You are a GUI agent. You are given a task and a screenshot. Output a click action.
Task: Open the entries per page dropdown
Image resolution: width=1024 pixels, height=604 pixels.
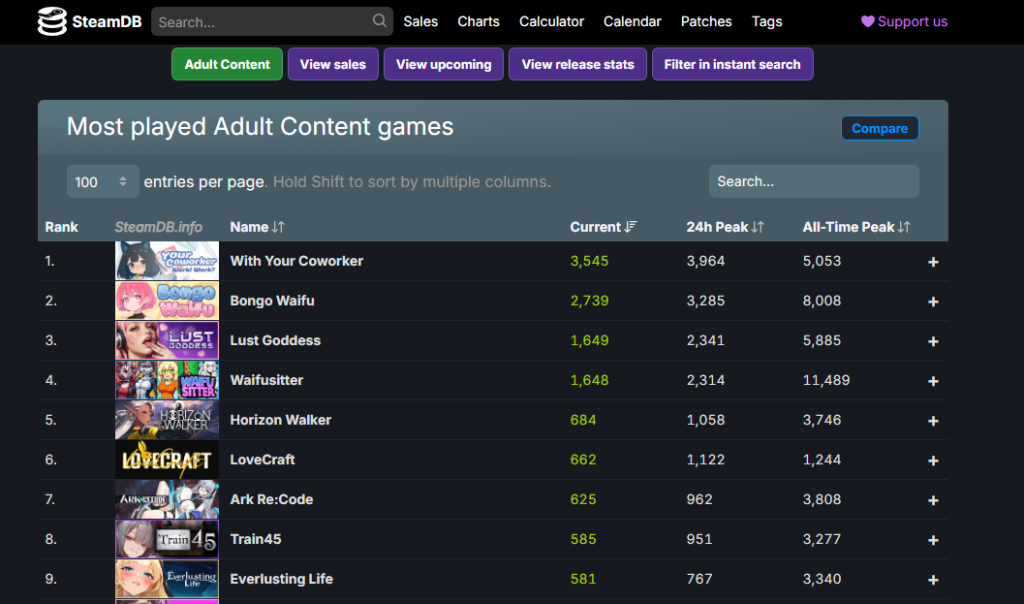(x=103, y=182)
